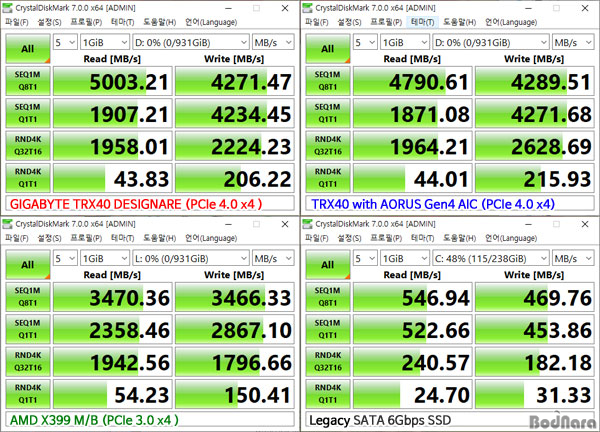This screenshot has height=432, width=600.
Task: Open 프로필(P) menu in AMD X399 window
Action: pyautogui.click(x=86, y=238)
